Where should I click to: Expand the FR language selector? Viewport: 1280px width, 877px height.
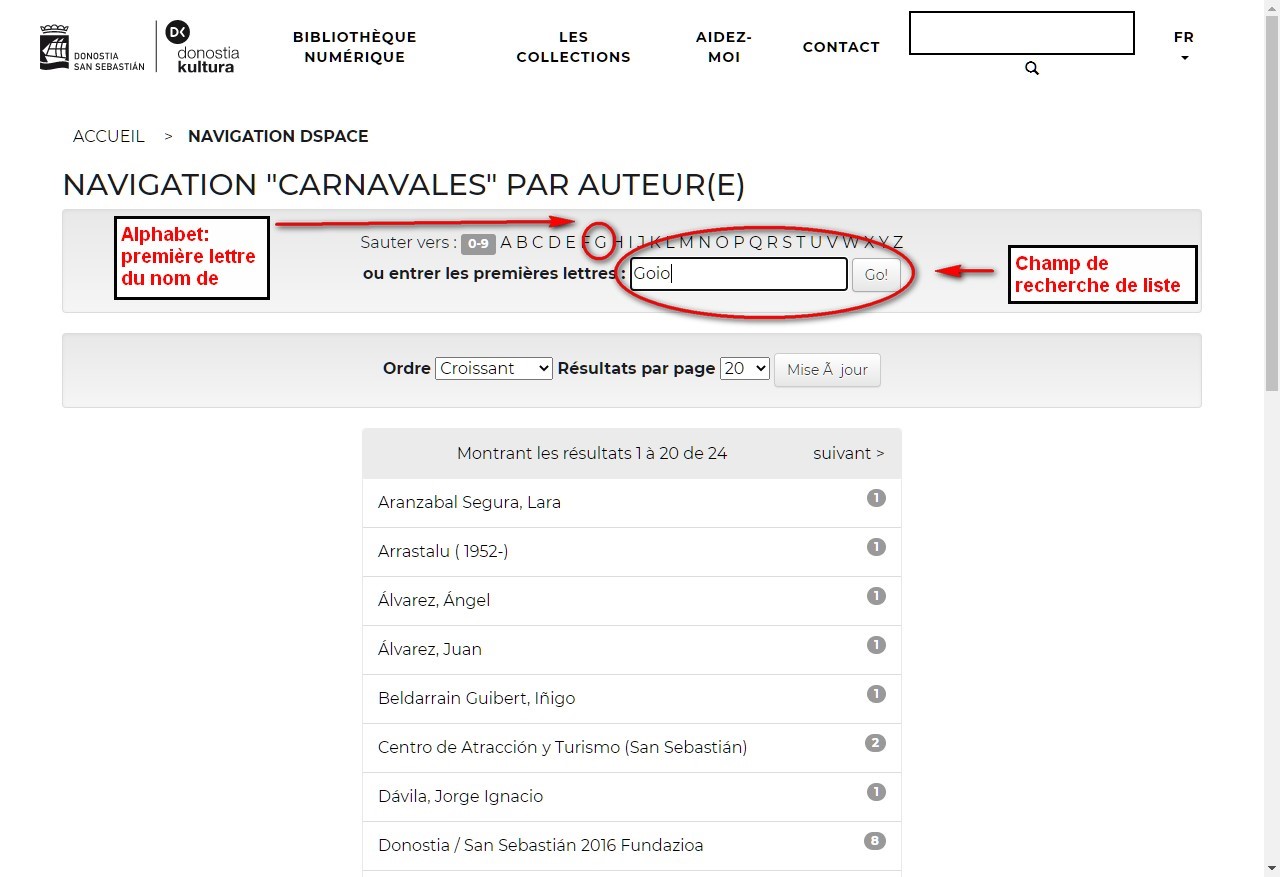click(x=1184, y=47)
